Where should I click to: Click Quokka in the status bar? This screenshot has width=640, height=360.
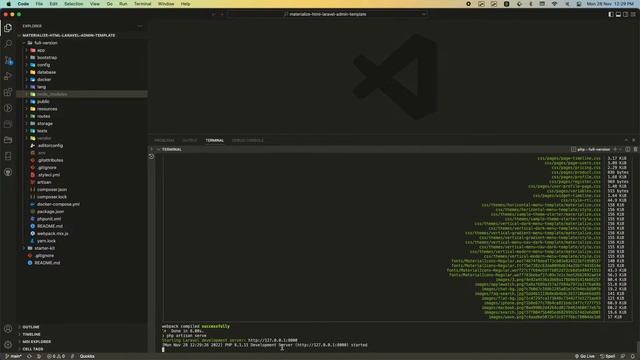(87, 356)
